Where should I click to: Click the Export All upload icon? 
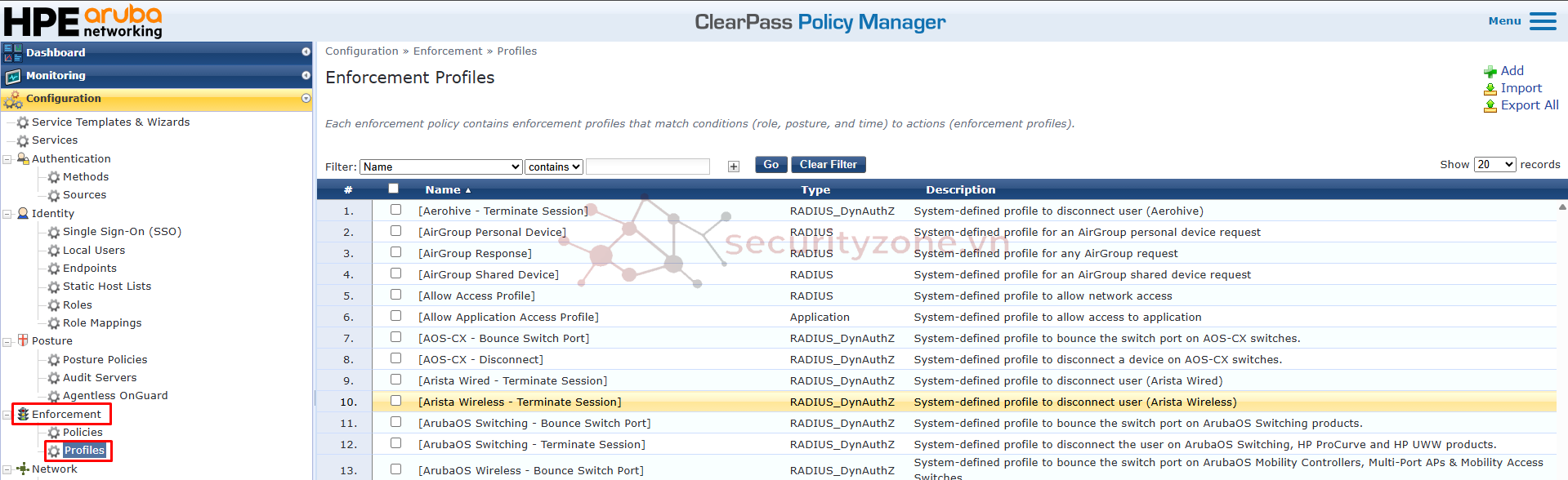[1490, 106]
